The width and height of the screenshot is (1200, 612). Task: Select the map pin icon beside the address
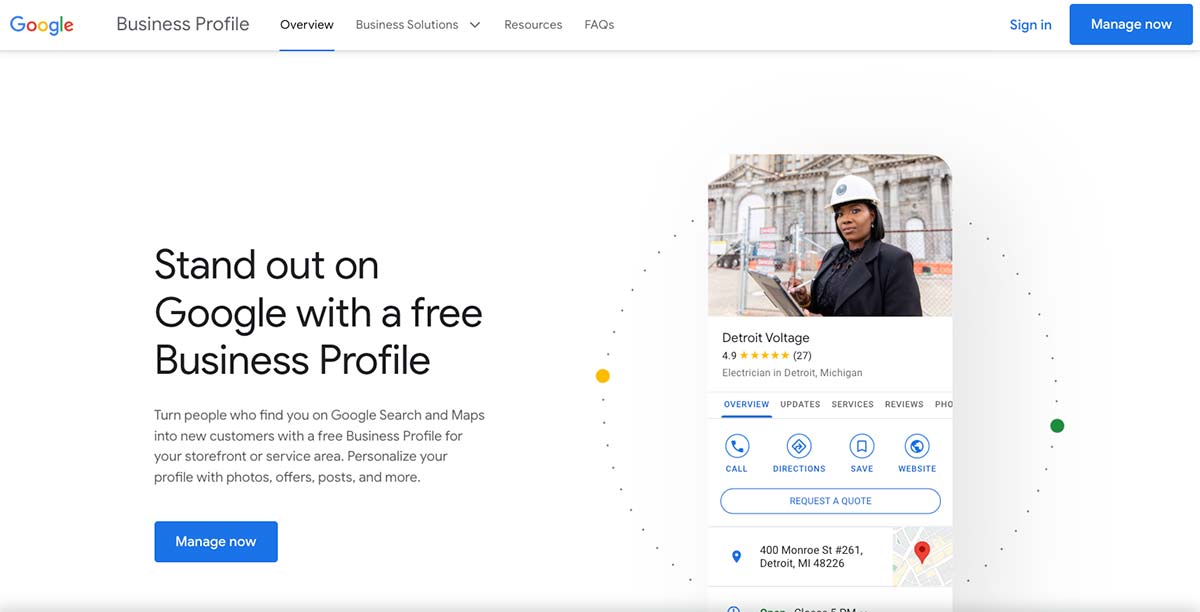737,556
